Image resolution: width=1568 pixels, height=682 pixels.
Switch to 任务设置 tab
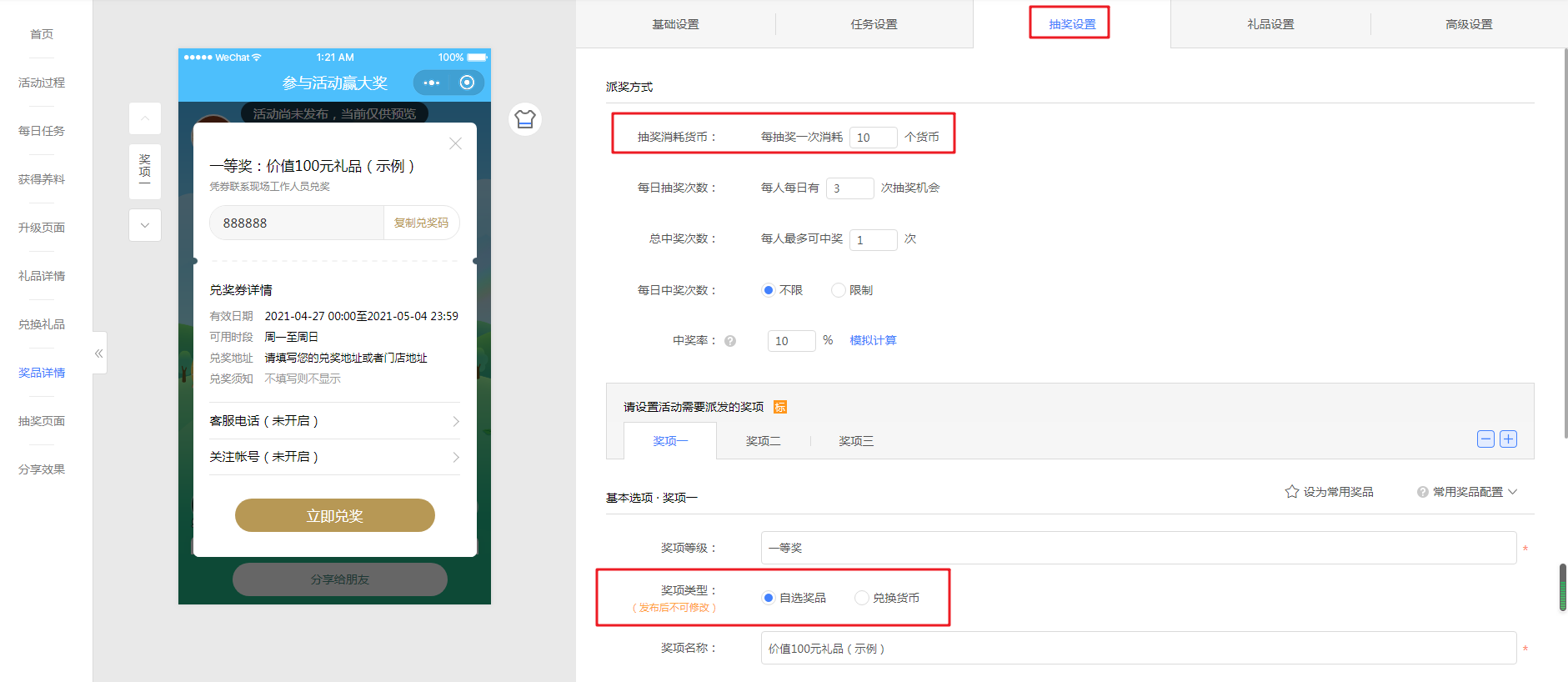[x=874, y=24]
